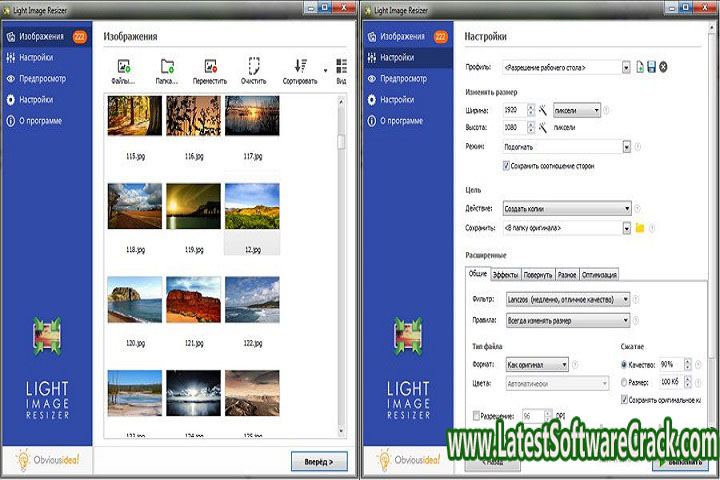The width and height of the screenshot is (720, 480).
Task: Toggle the Сохранить соотношение сторон checkbox
Action: coord(507,166)
